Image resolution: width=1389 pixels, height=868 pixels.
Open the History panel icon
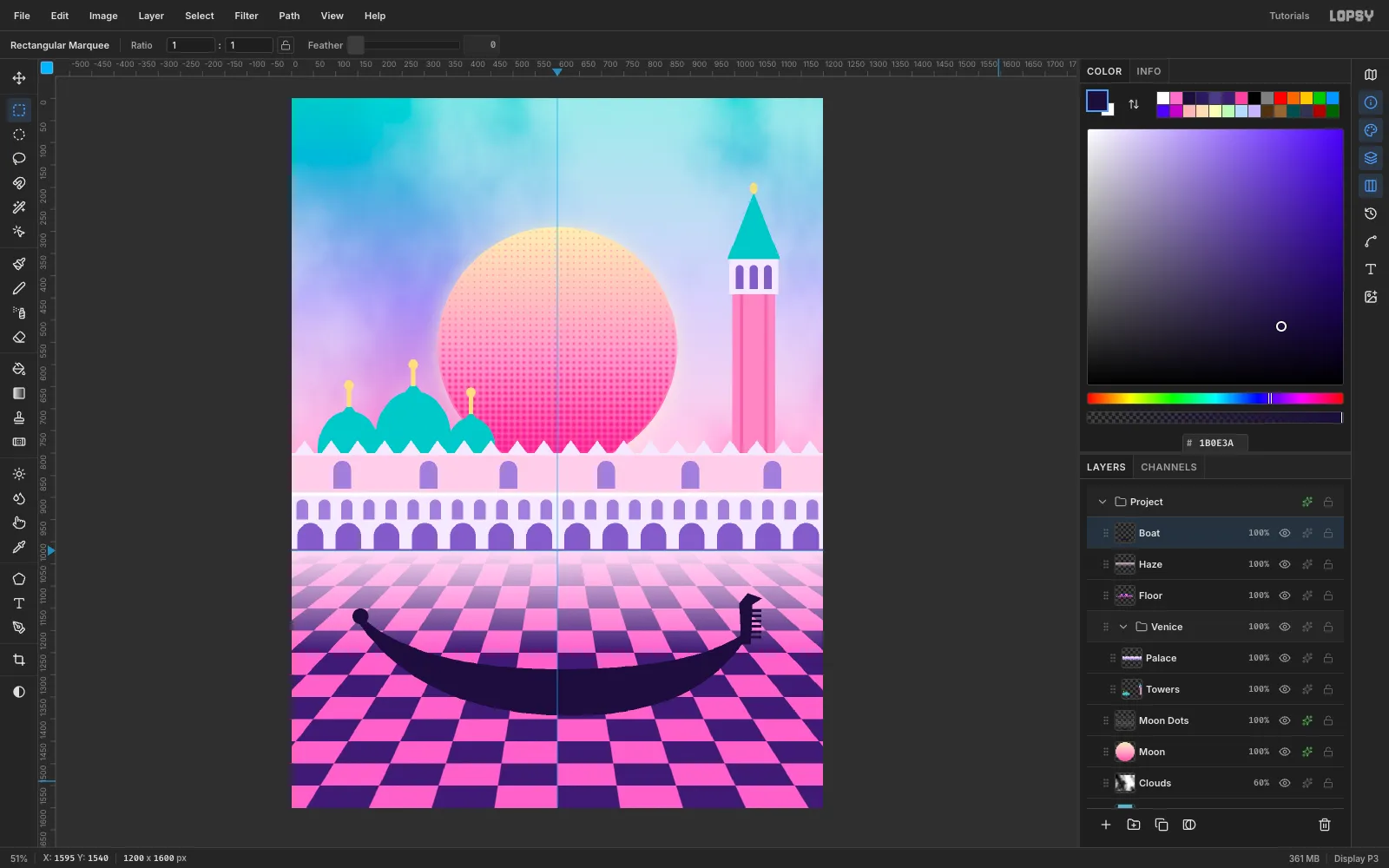pyautogui.click(x=1371, y=214)
